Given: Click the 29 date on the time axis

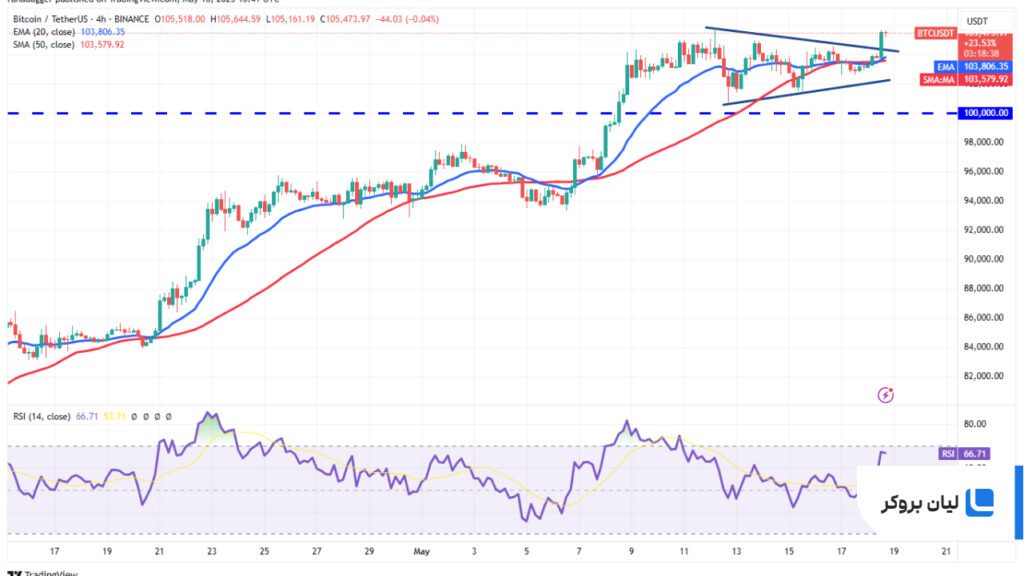Looking at the screenshot, I should (x=369, y=552).
